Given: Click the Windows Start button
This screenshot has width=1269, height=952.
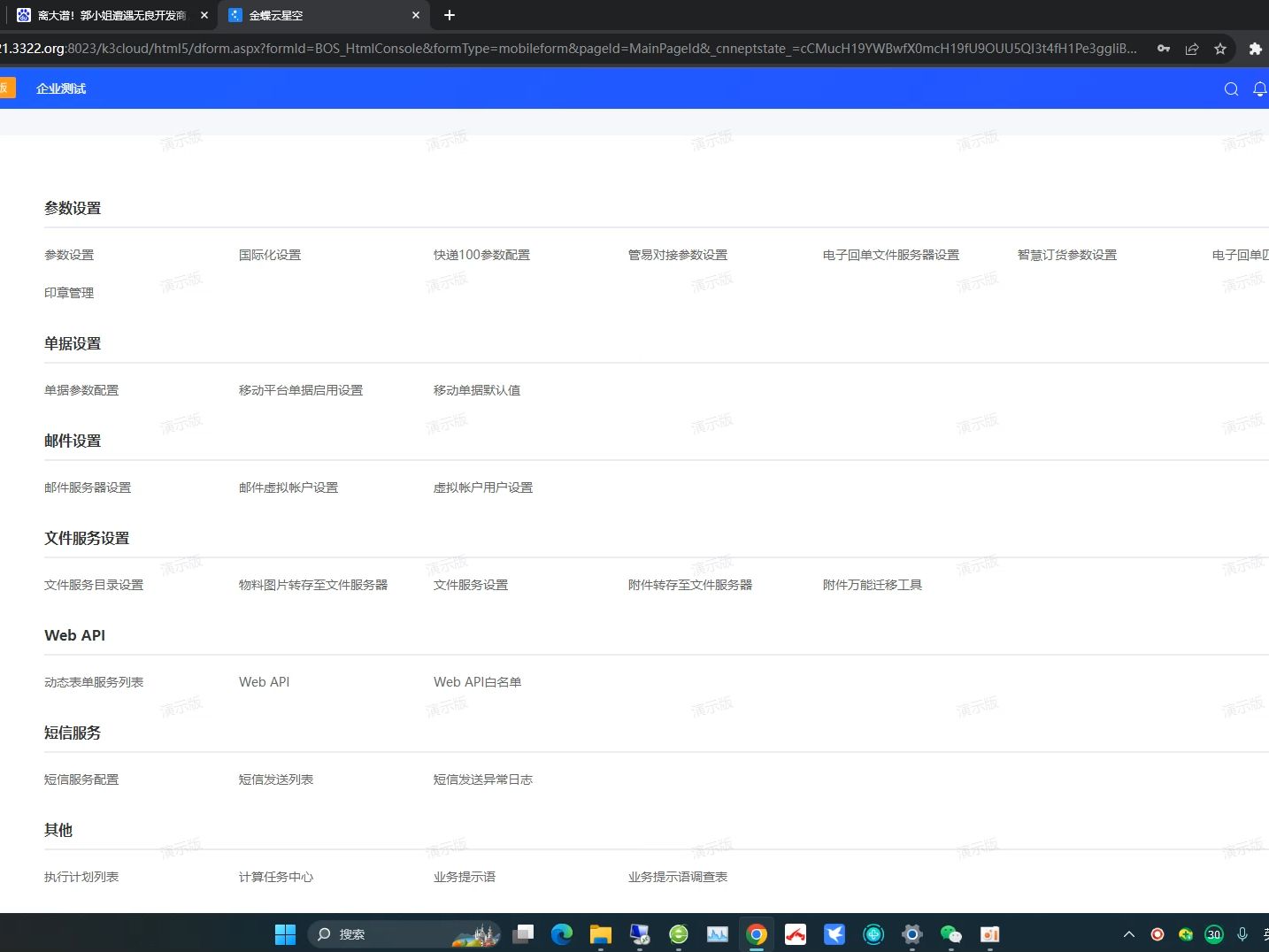Looking at the screenshot, I should (285, 934).
